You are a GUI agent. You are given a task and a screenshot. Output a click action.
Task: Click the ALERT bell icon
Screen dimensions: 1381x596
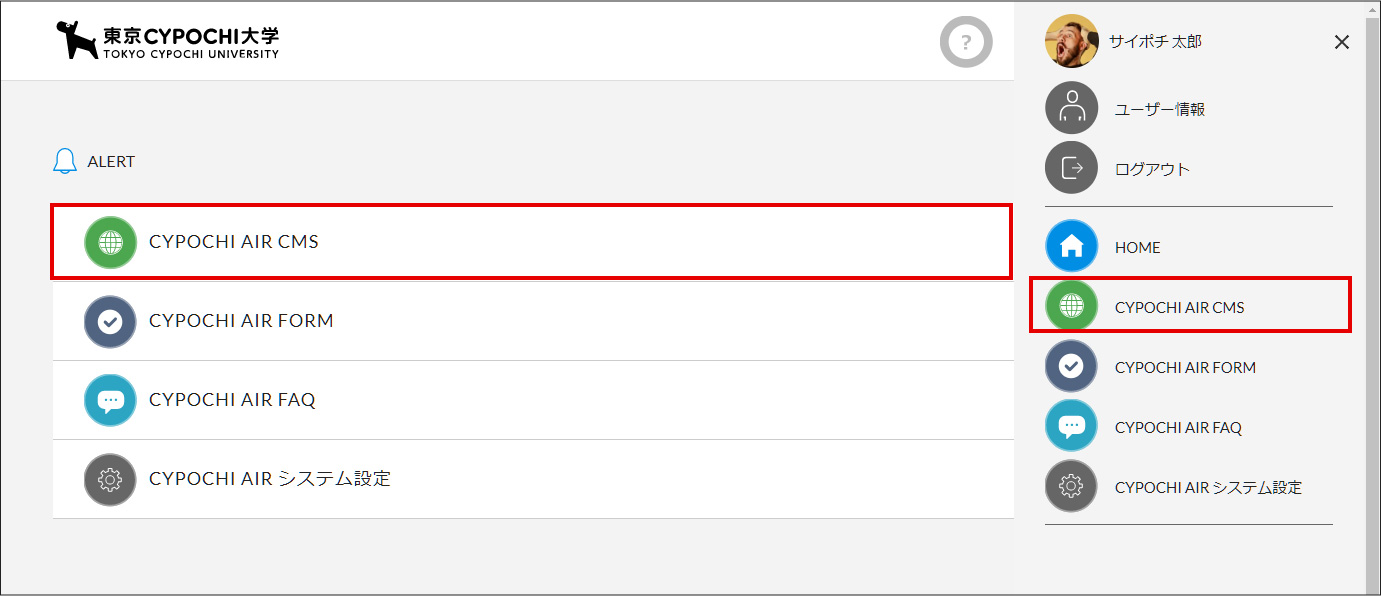[65, 161]
